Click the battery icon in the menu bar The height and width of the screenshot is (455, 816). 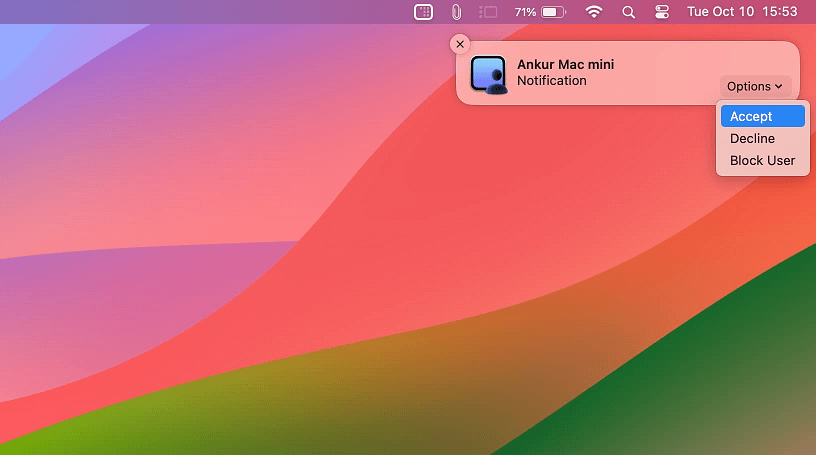click(x=554, y=12)
